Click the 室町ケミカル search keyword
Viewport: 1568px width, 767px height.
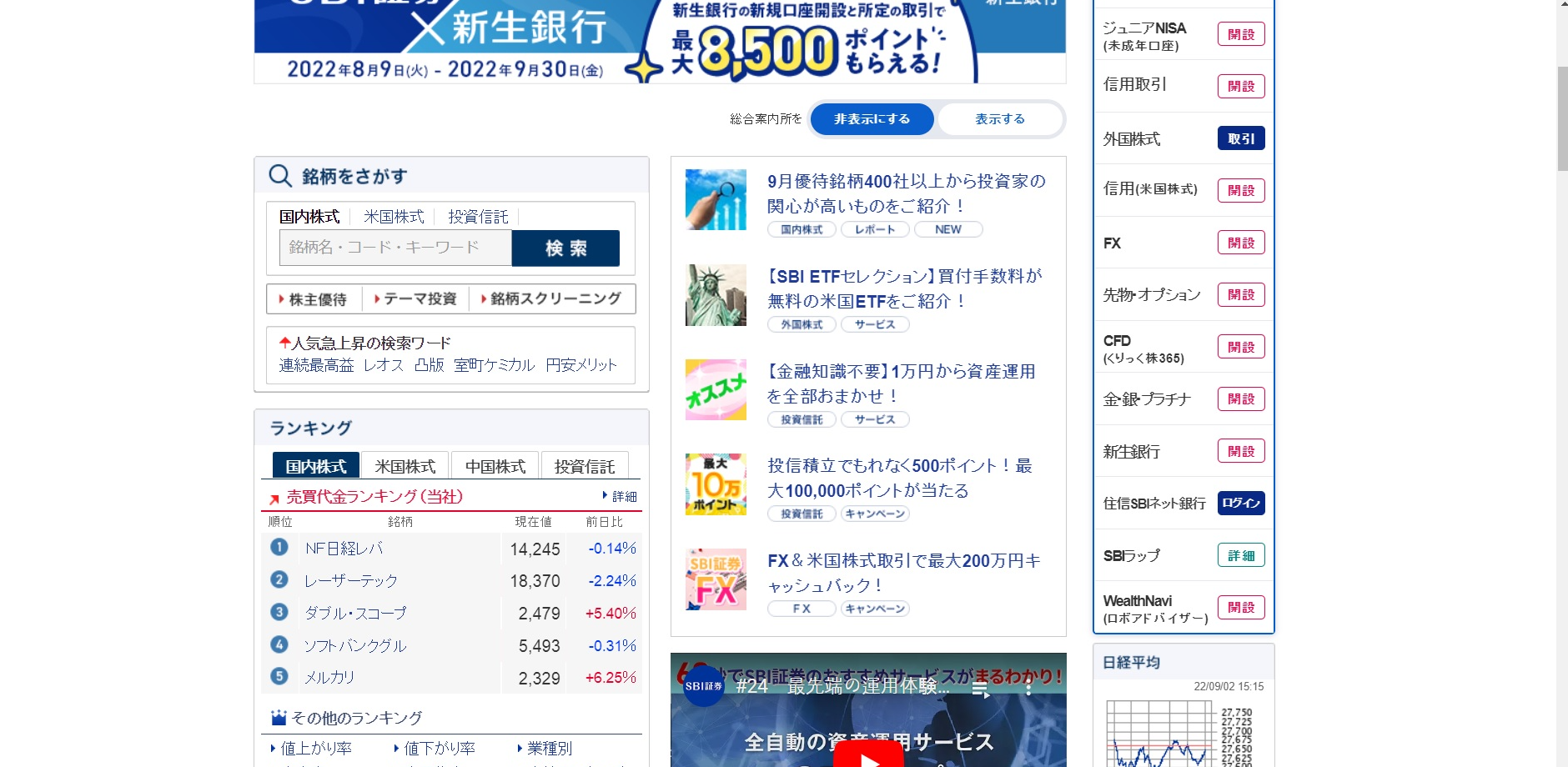495,365
